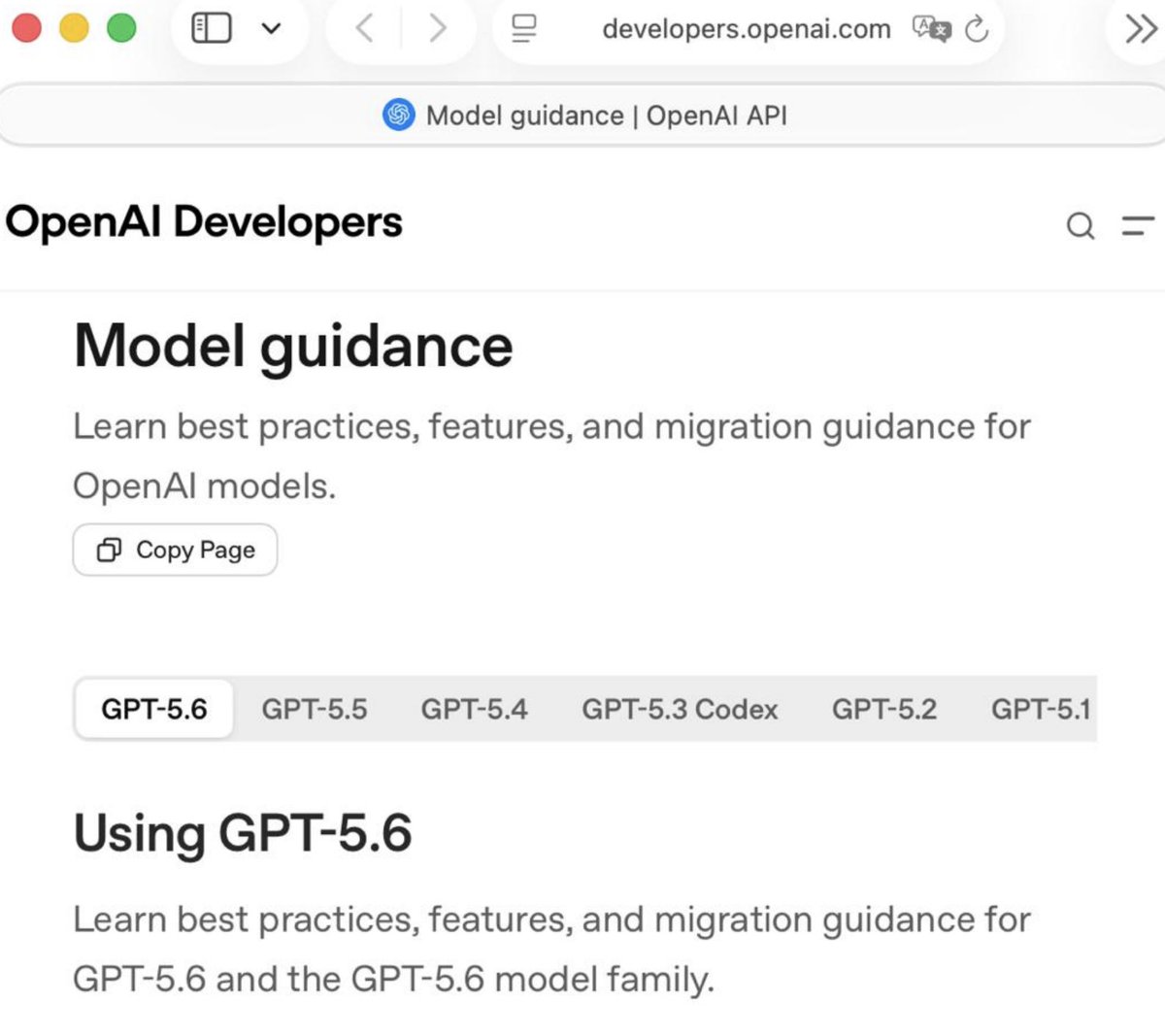The image size is (1165, 1036).
Task: Click the yellow minimize window button
Action: 74,28
